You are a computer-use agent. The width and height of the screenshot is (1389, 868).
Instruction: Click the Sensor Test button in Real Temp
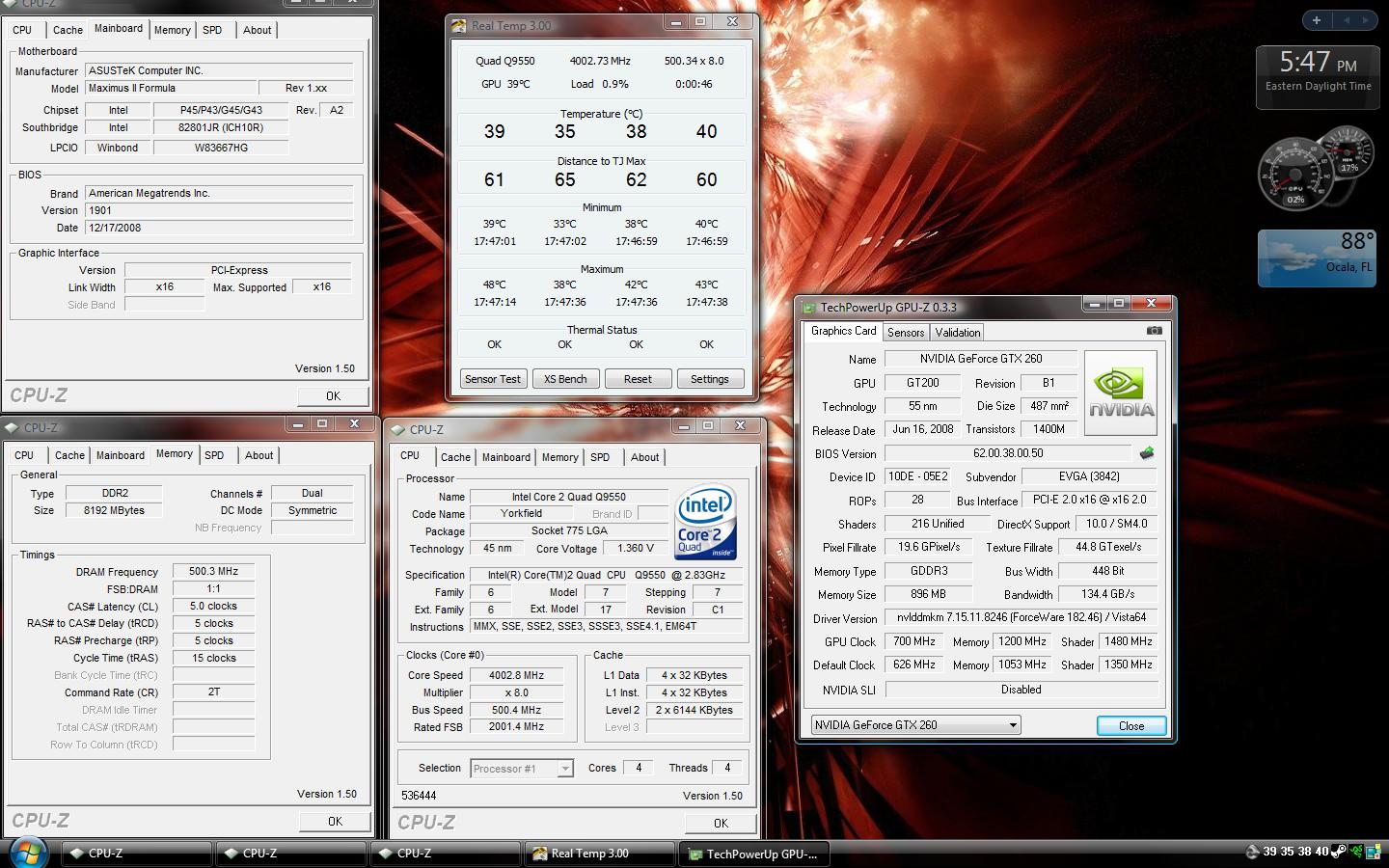(x=492, y=379)
